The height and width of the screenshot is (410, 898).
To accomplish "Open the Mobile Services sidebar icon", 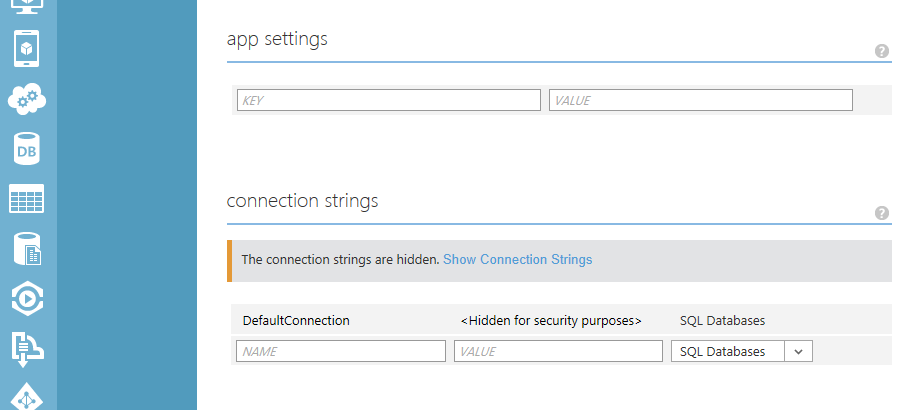I will [26, 49].
